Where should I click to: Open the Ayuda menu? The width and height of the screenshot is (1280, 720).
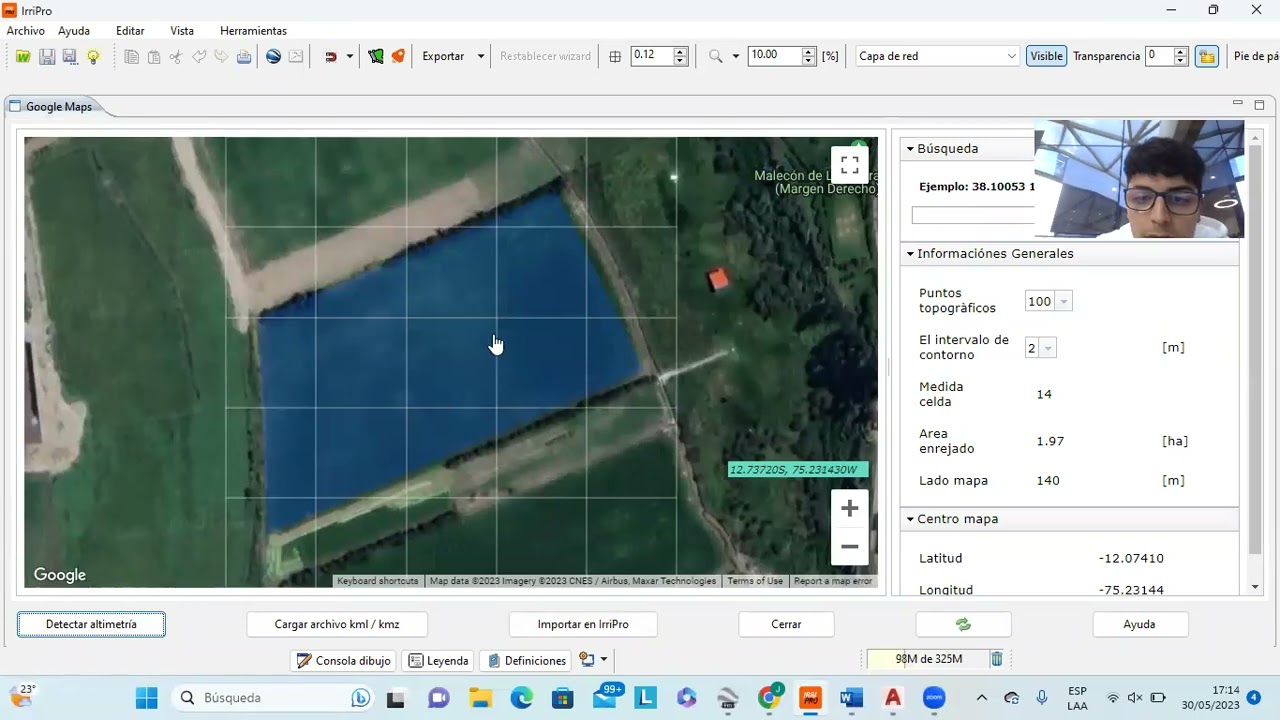pyautogui.click(x=74, y=31)
